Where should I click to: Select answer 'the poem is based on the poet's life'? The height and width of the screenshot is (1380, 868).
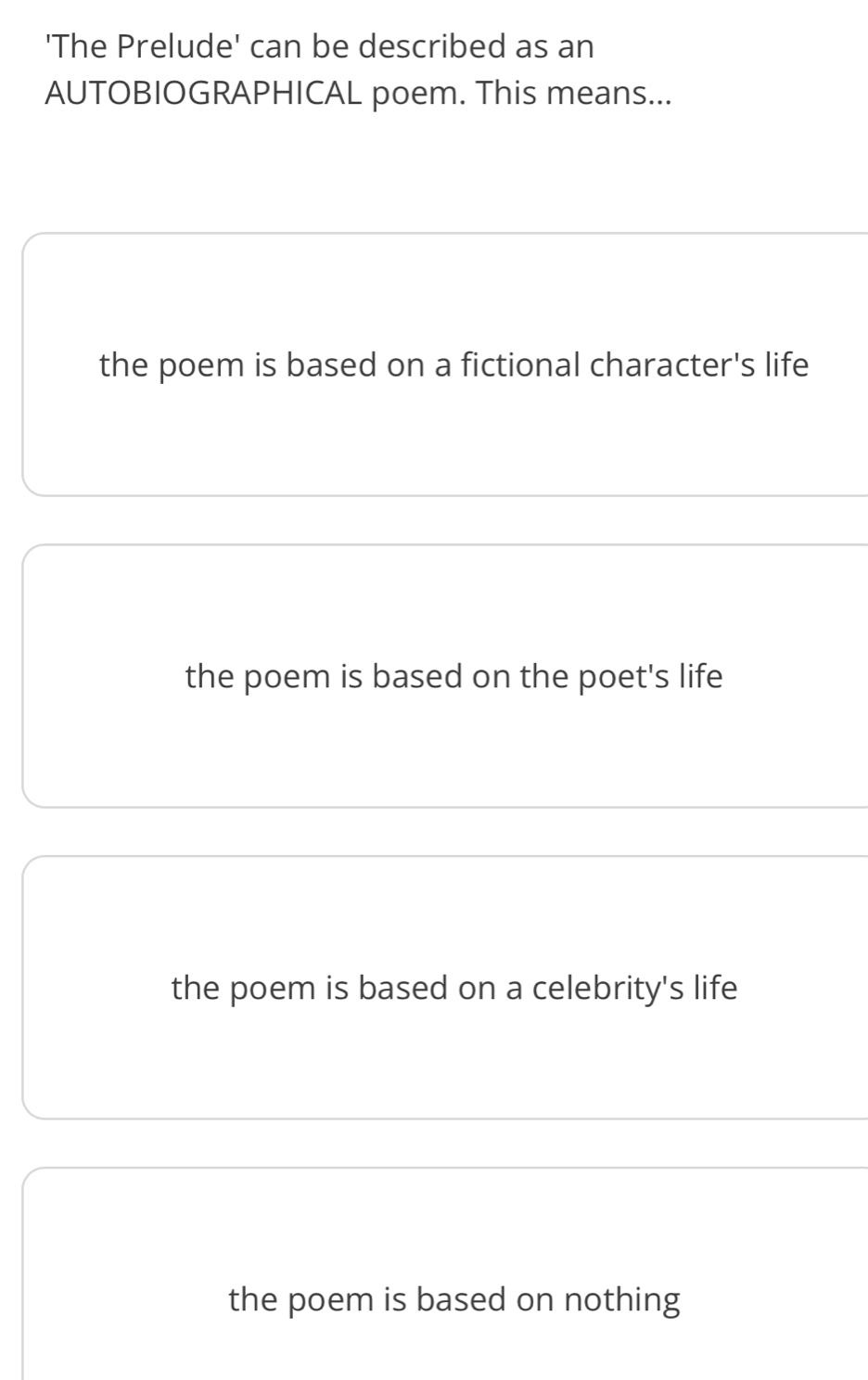tap(453, 676)
